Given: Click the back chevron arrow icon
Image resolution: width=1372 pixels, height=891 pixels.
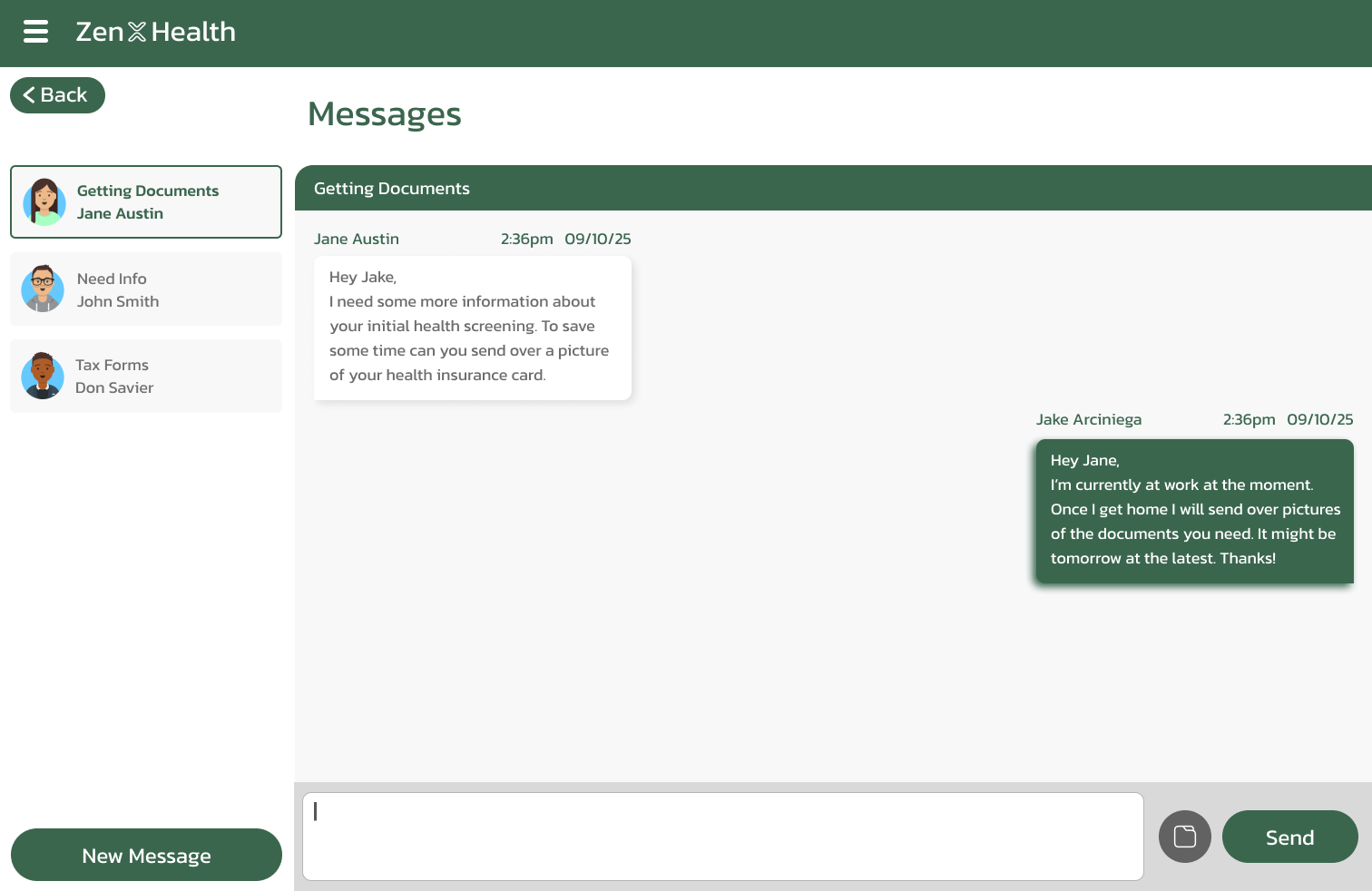Looking at the screenshot, I should tap(30, 94).
